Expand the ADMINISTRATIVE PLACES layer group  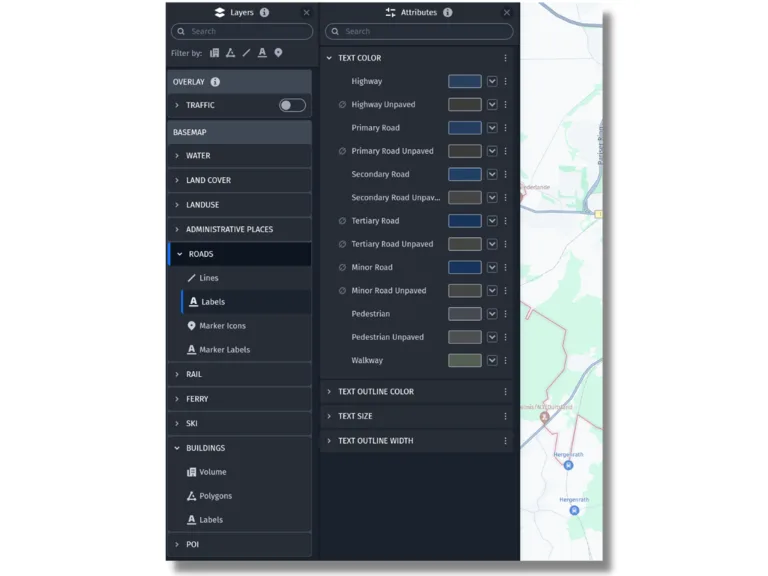pyautogui.click(x=177, y=229)
